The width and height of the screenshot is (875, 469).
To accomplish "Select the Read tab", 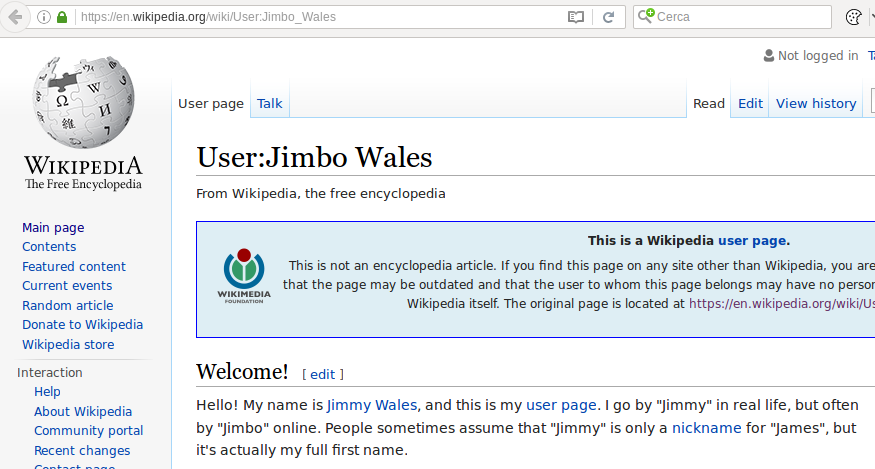I will tap(709, 103).
